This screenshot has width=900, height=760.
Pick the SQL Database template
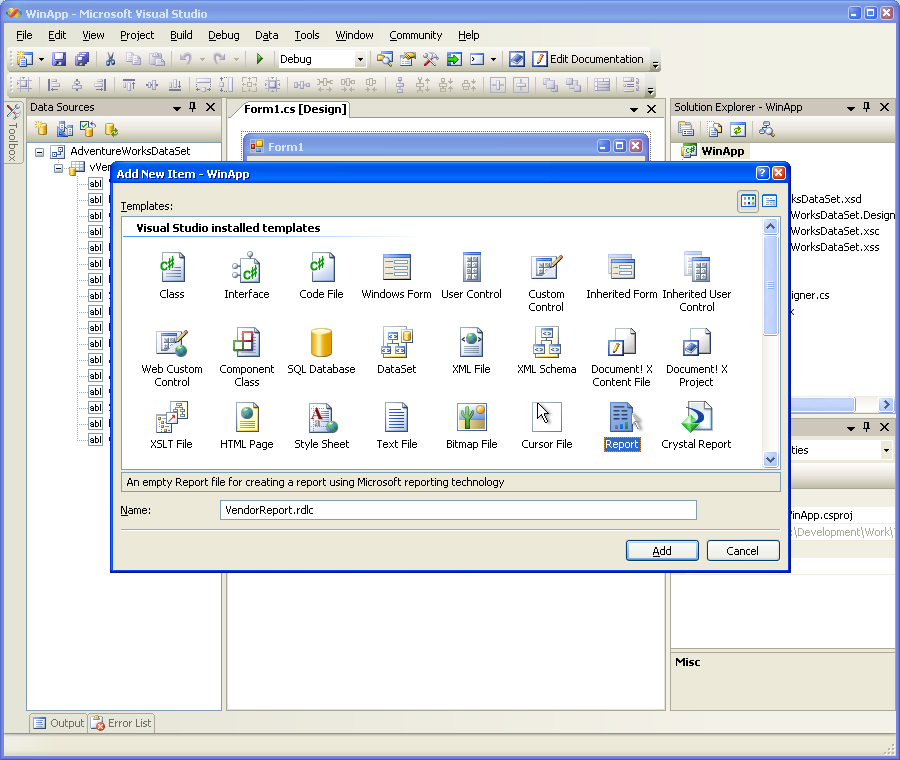(x=321, y=343)
